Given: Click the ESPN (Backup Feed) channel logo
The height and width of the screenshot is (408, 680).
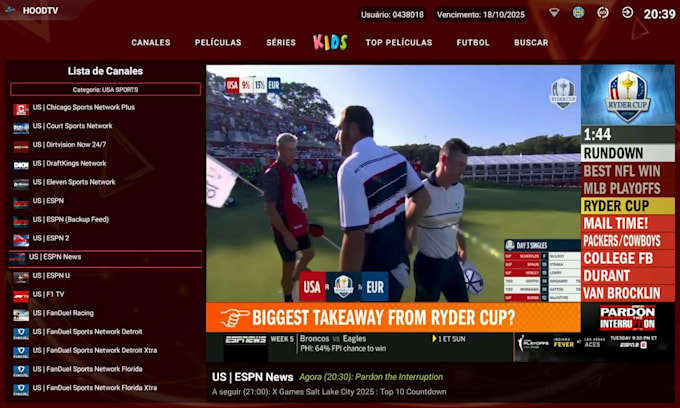Looking at the screenshot, I should click(21, 221).
